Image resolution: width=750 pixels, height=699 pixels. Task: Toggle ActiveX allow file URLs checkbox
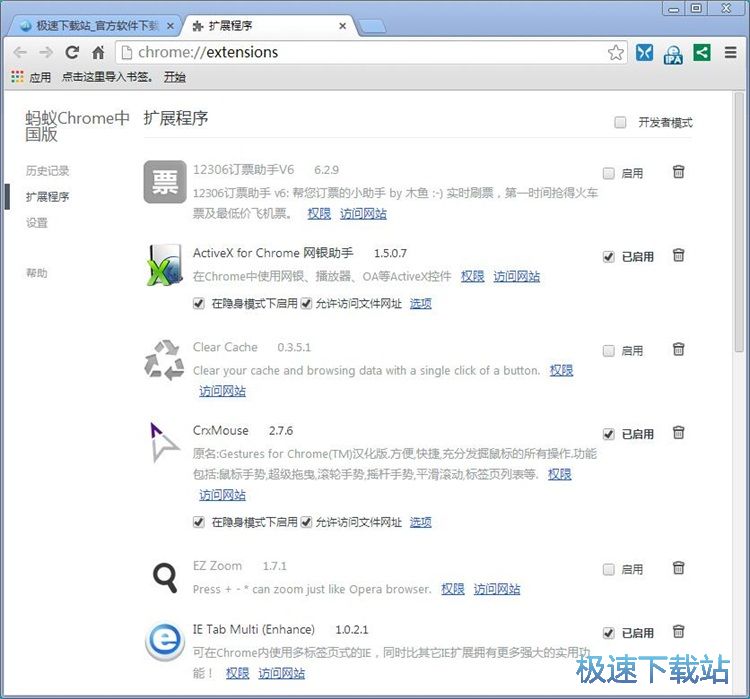306,304
